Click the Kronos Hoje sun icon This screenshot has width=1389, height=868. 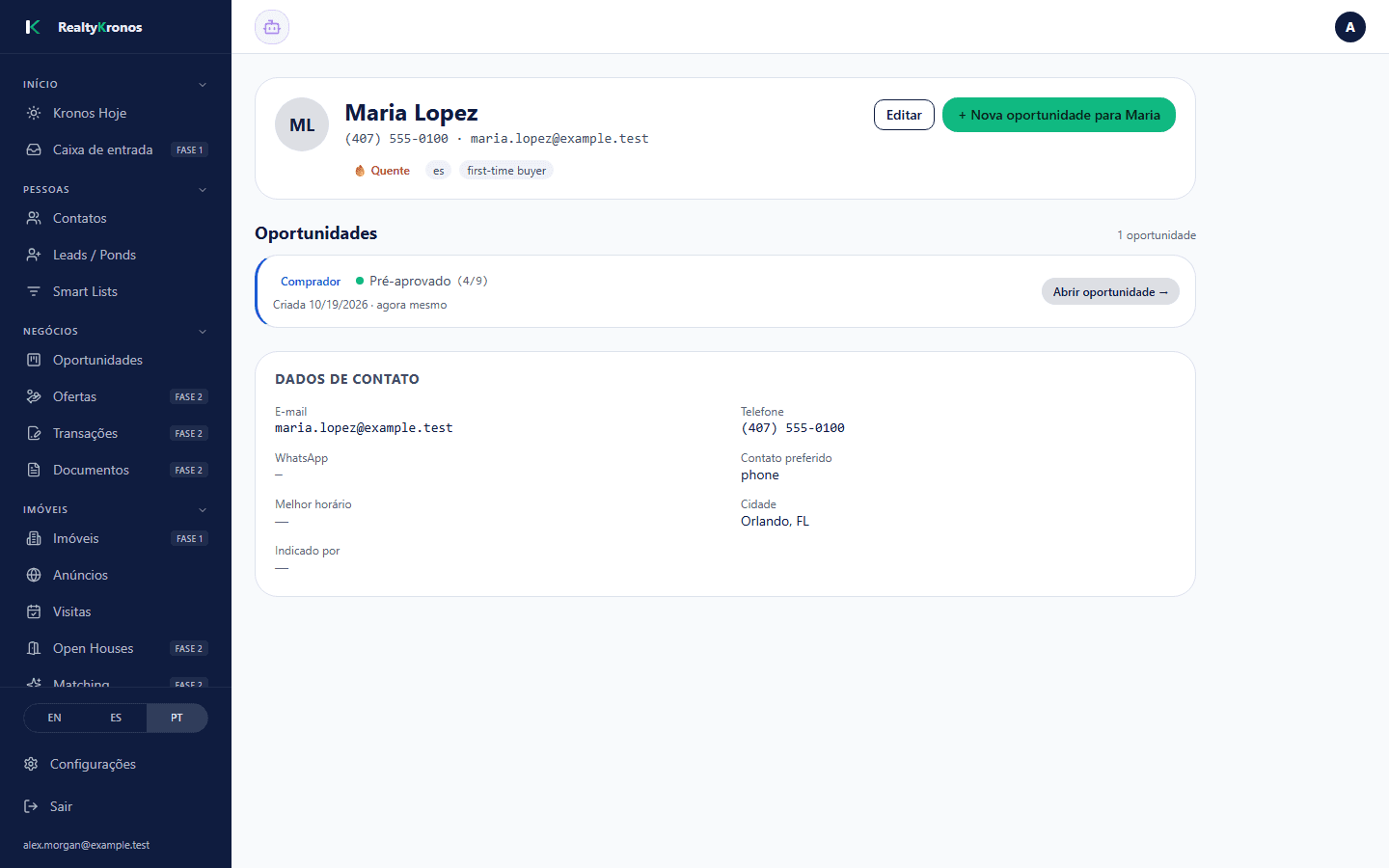point(34,113)
